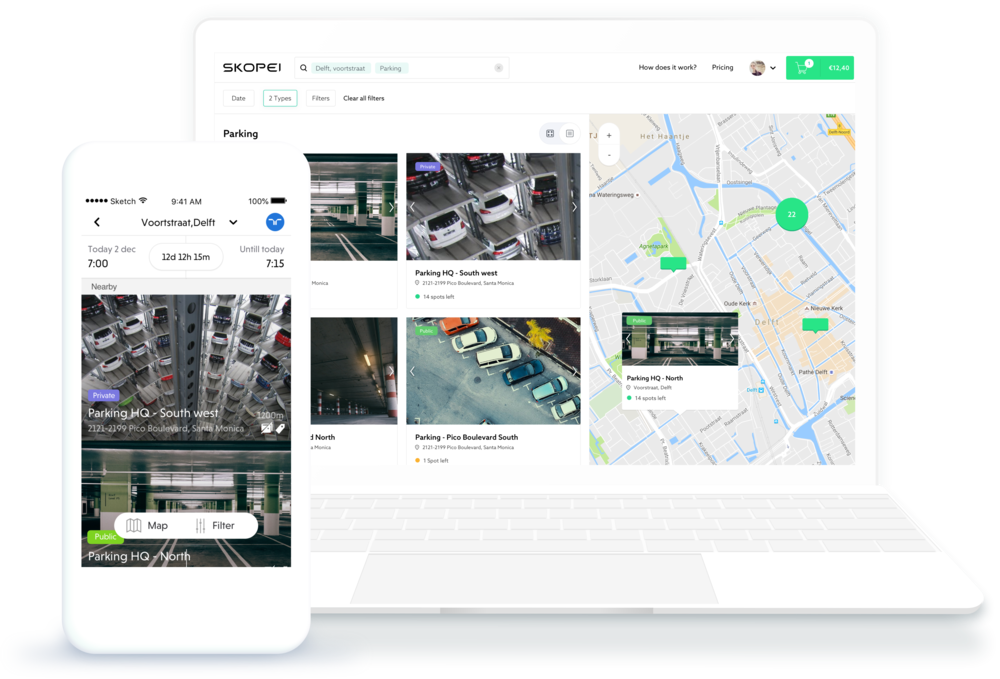Click the Parking section heading
Image resolution: width=1000 pixels, height=679 pixels.
coord(240,133)
